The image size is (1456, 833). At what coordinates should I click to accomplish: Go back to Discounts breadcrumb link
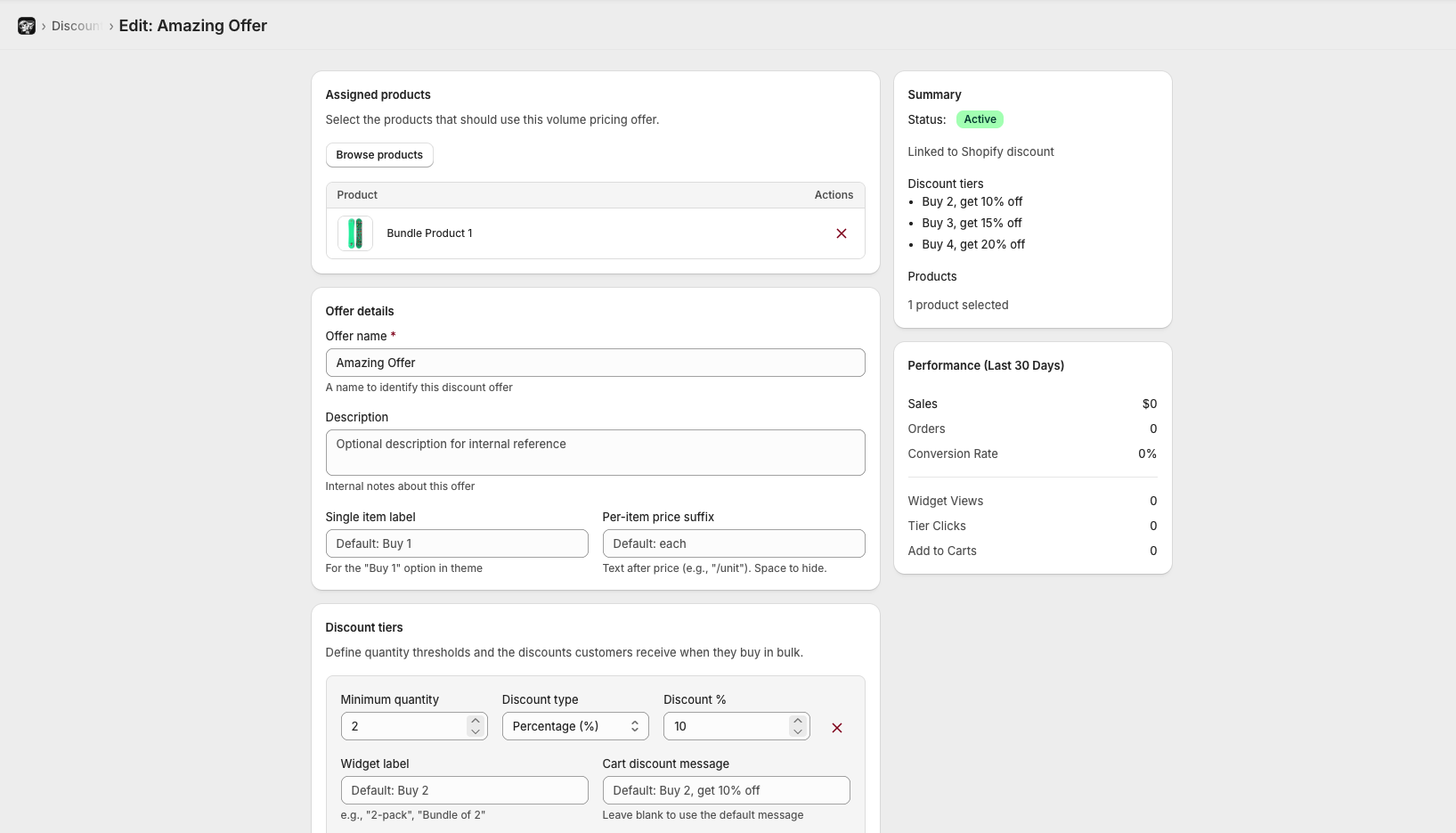[x=76, y=26]
